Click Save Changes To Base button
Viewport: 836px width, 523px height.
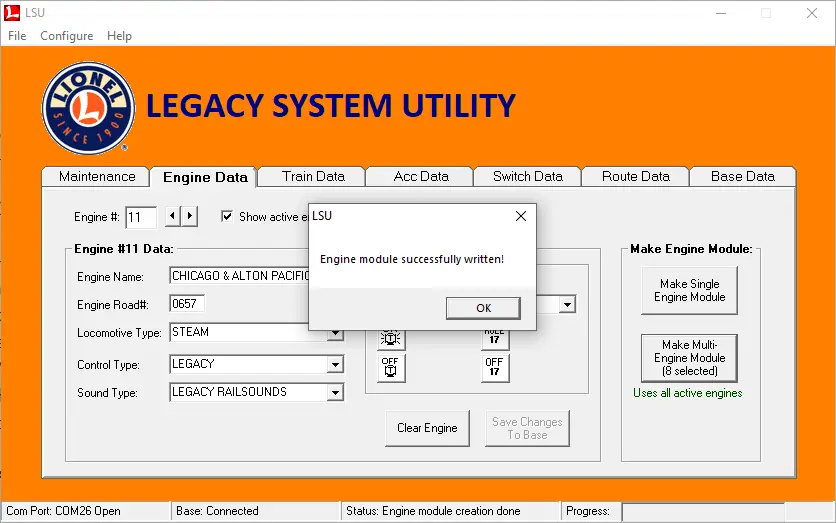(x=527, y=428)
